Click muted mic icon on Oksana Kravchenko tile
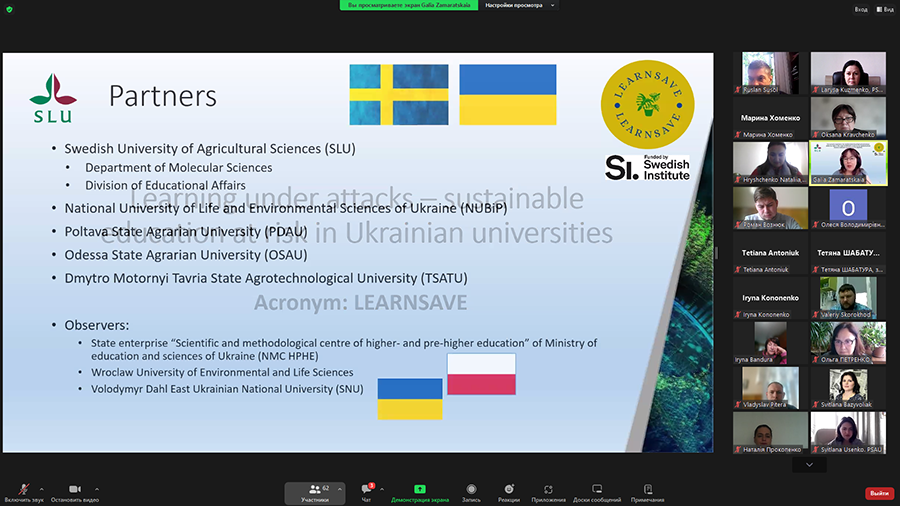The height and width of the screenshot is (506, 900). (816, 135)
